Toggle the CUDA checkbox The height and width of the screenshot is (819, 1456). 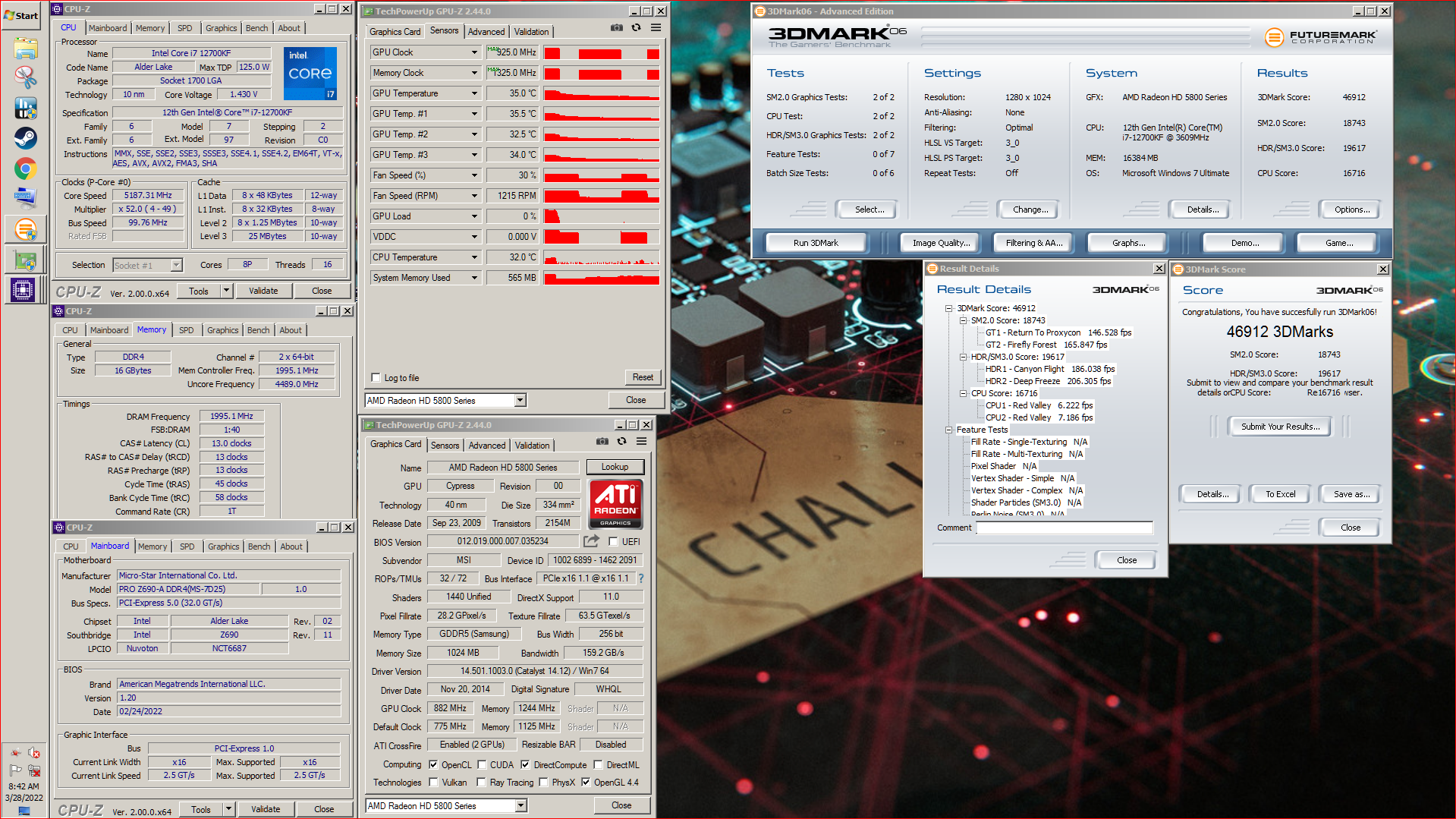coord(482,764)
